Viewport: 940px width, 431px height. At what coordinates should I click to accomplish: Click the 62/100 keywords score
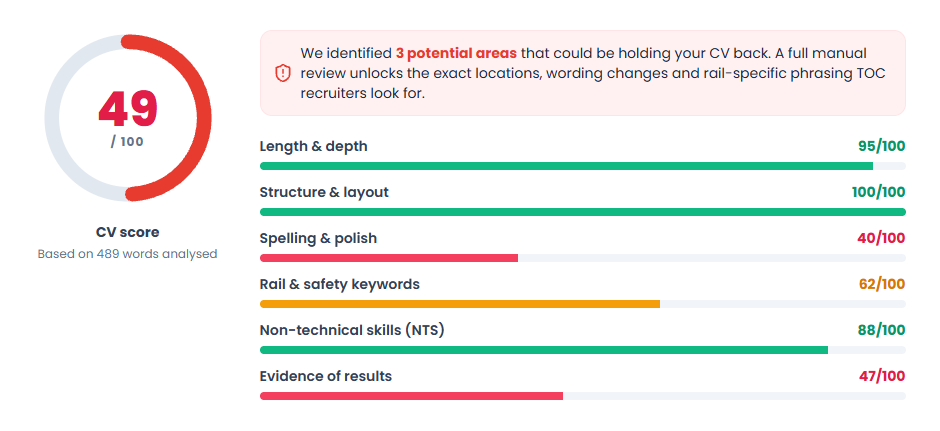[x=882, y=284]
